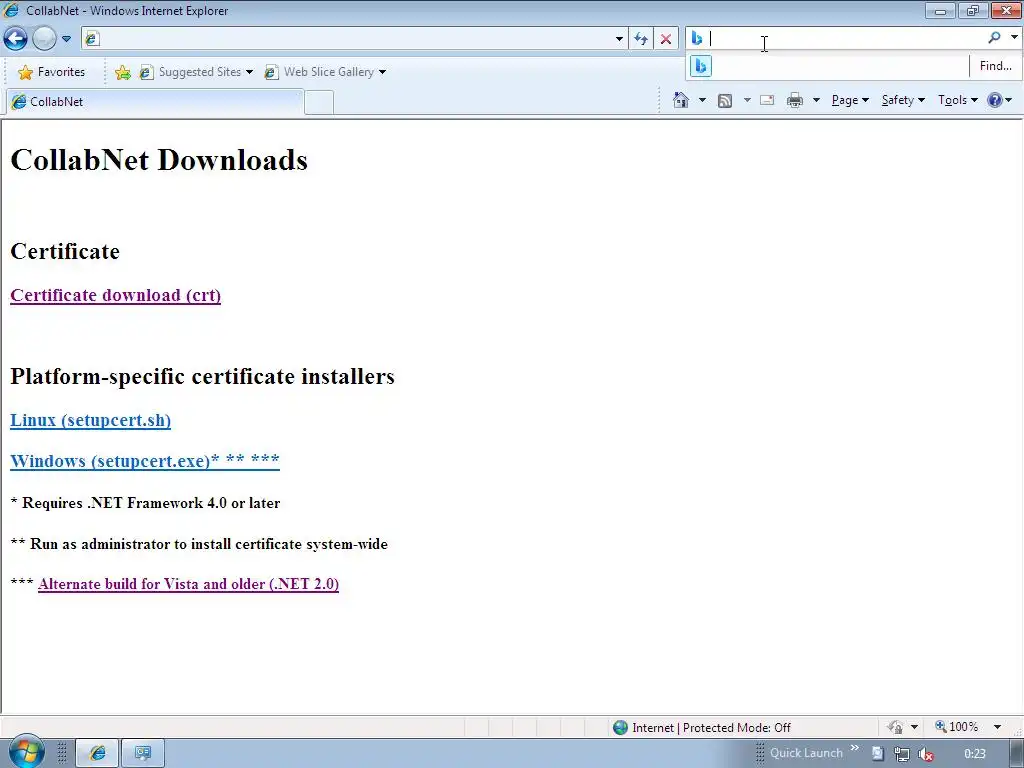Click the Refresh page icon
This screenshot has height=768, width=1024.
pyautogui.click(x=641, y=39)
